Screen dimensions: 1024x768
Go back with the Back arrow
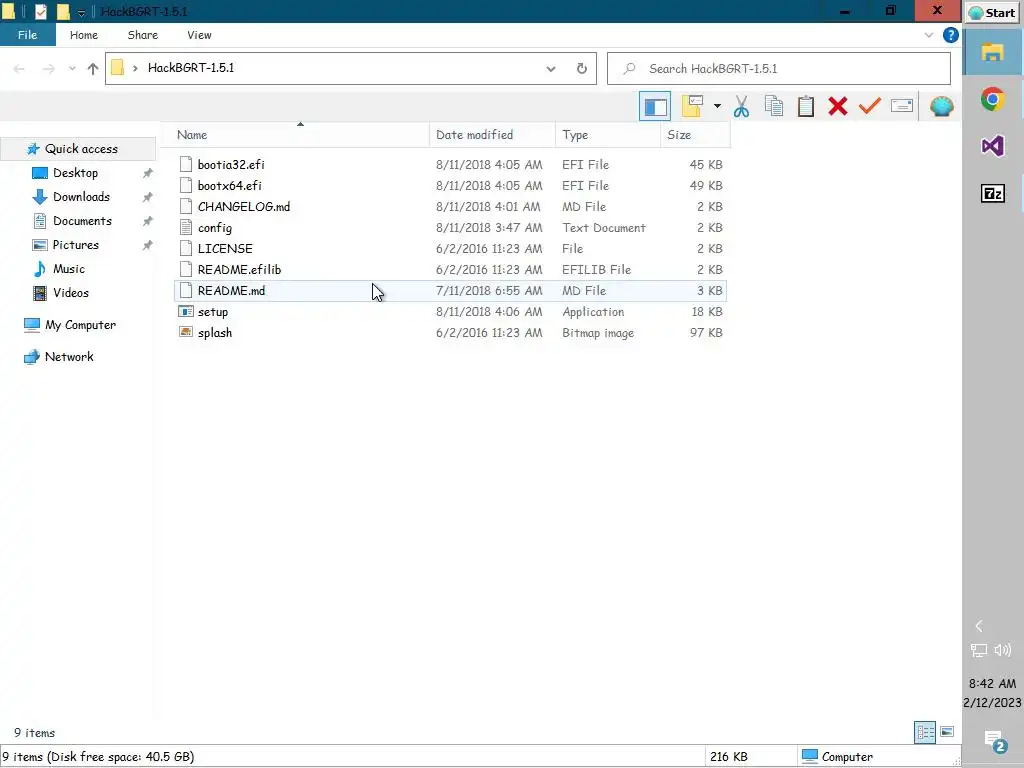[x=19, y=69]
